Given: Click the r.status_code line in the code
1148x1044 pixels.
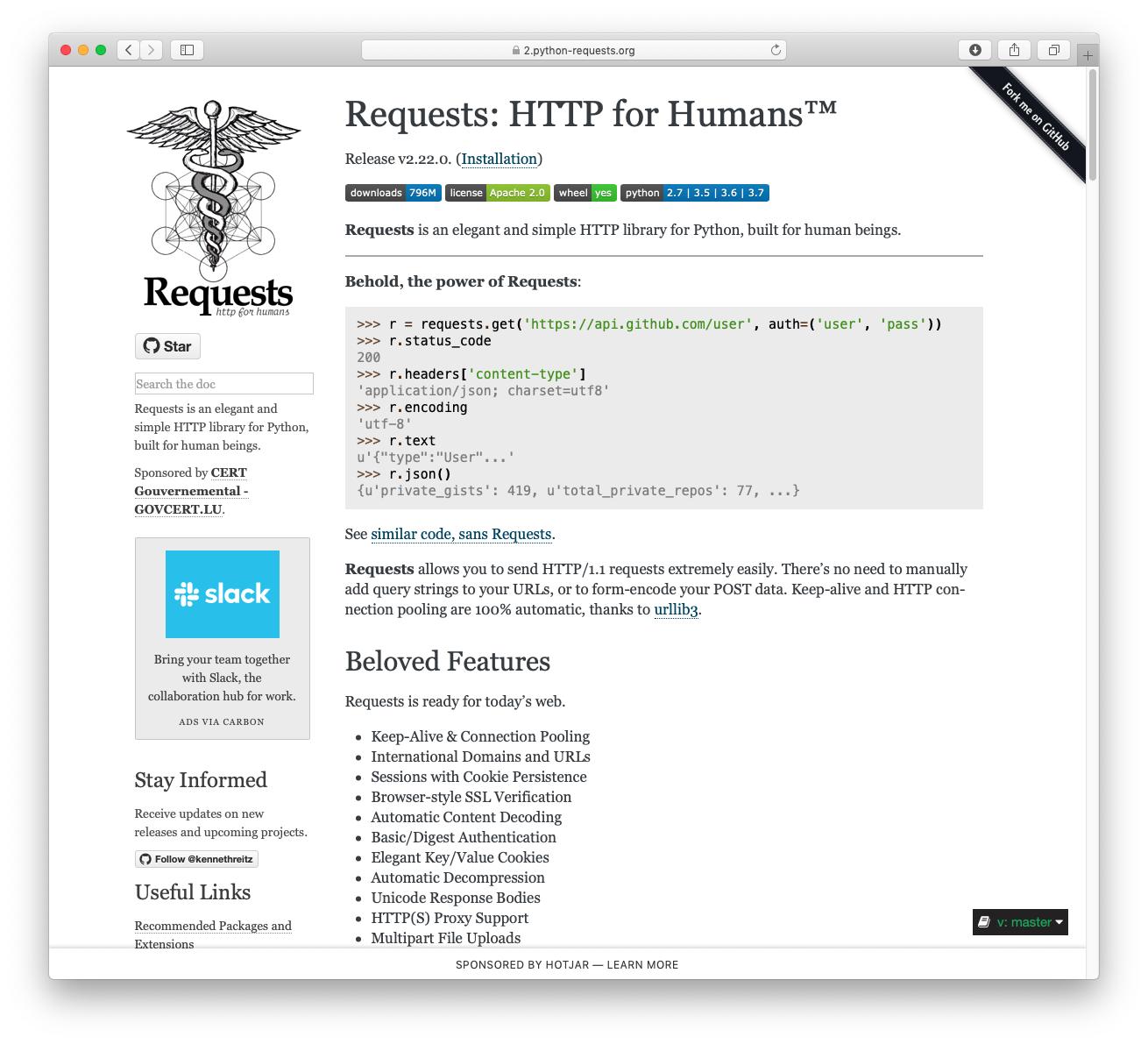Looking at the screenshot, I should click(424, 341).
